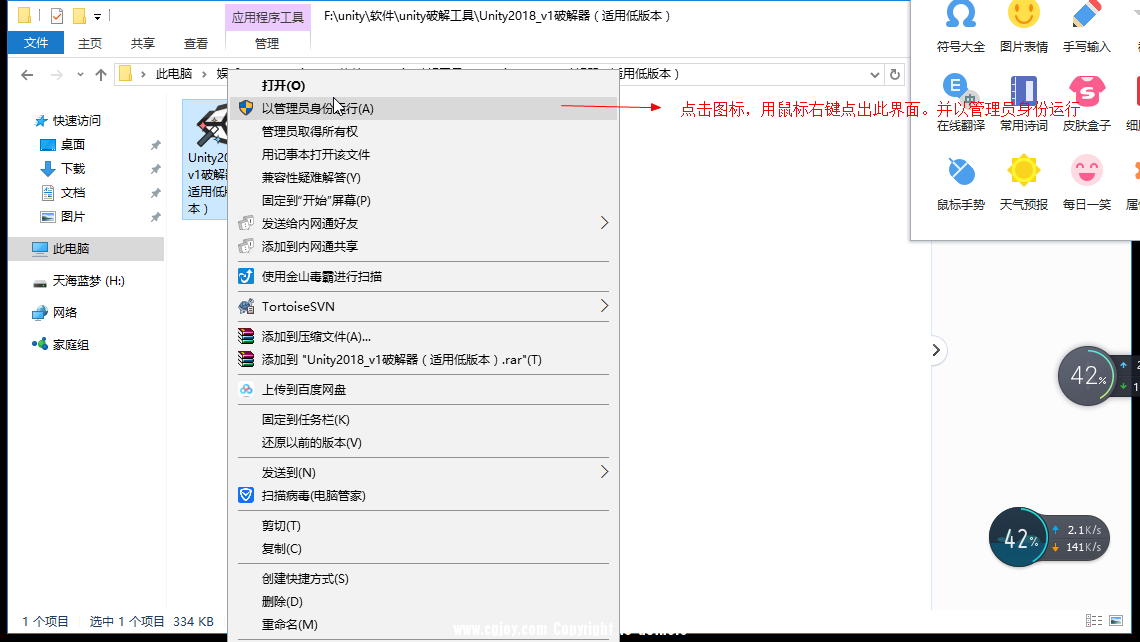
Task: Choose 固定到"开始"屏幕(P) menu entry
Action: (423, 200)
